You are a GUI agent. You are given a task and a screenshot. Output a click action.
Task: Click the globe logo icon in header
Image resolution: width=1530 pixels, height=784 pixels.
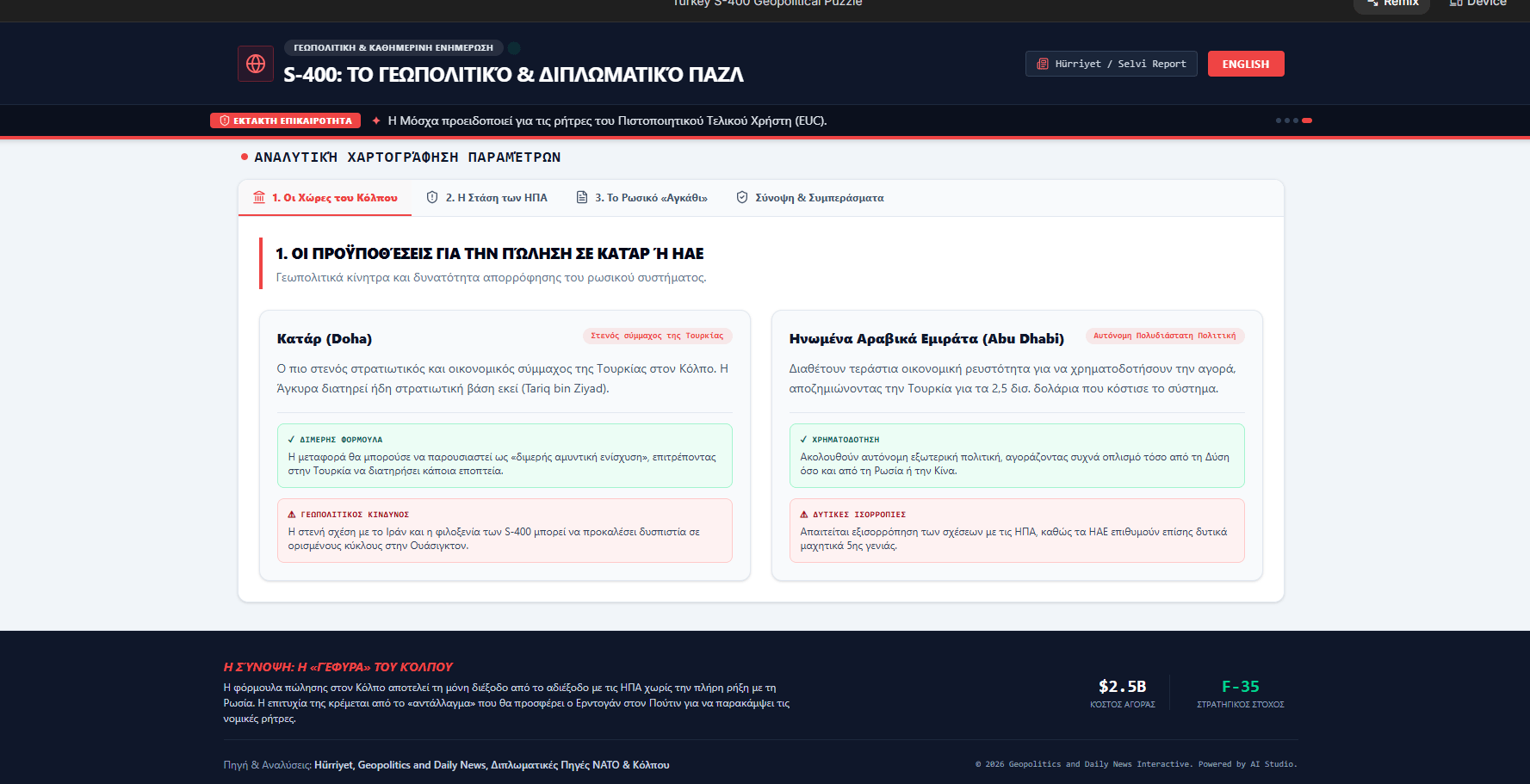pyautogui.click(x=256, y=64)
